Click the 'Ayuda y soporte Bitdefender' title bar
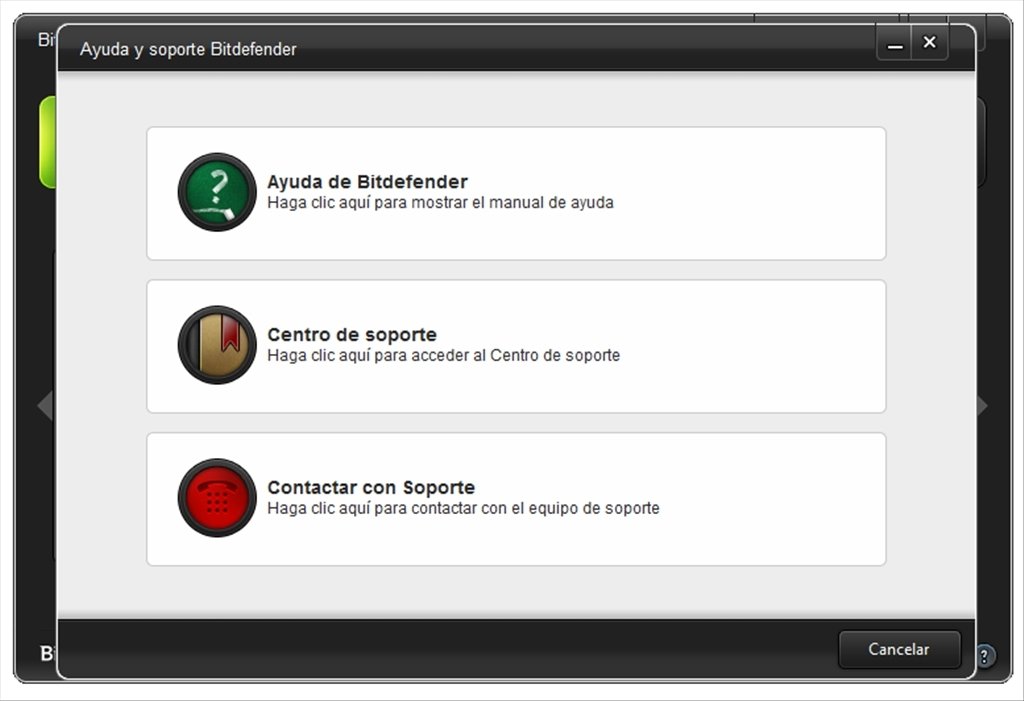This screenshot has height=701, width=1024. (x=457, y=48)
